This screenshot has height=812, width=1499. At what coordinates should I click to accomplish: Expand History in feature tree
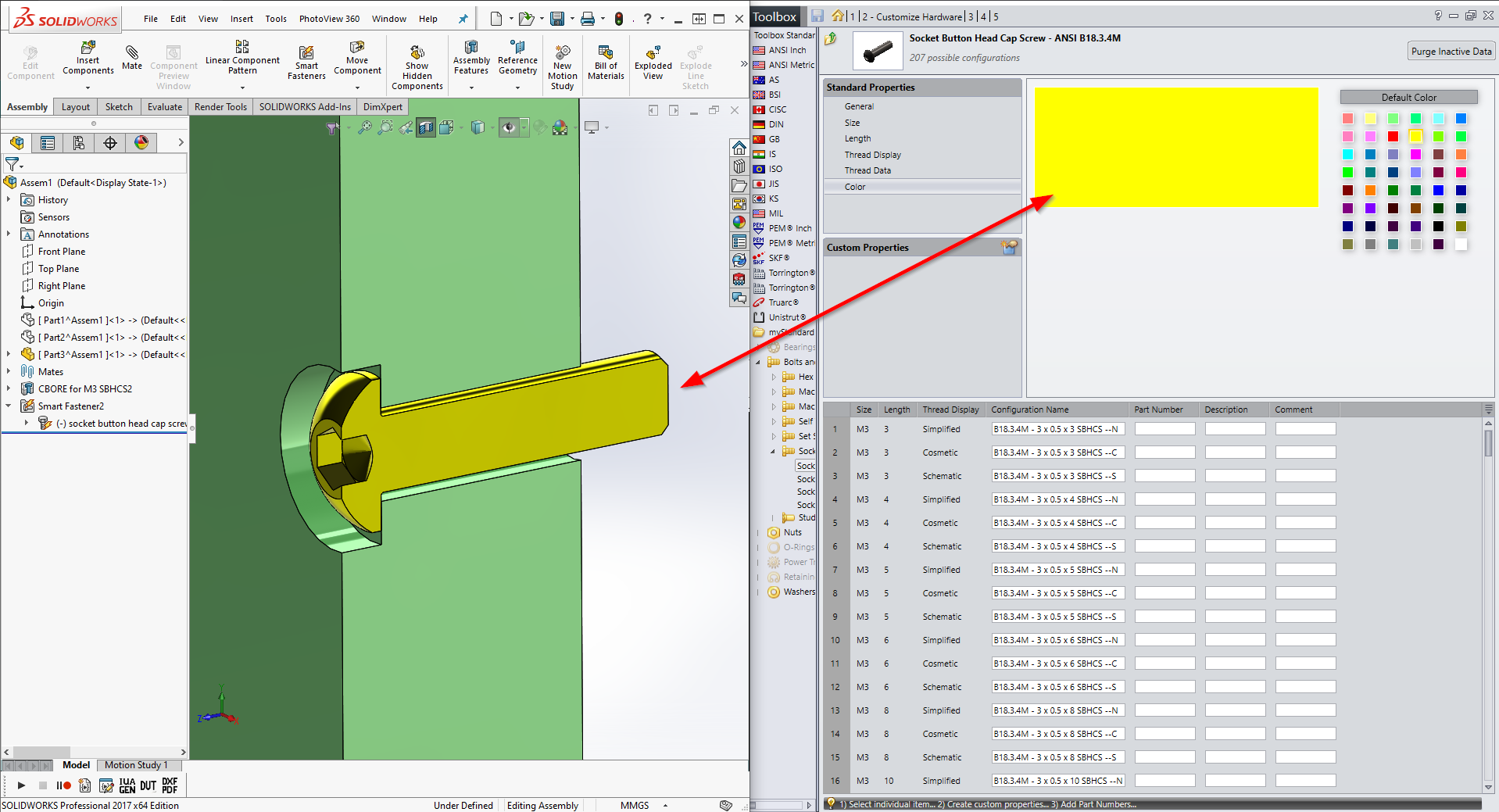[x=9, y=200]
